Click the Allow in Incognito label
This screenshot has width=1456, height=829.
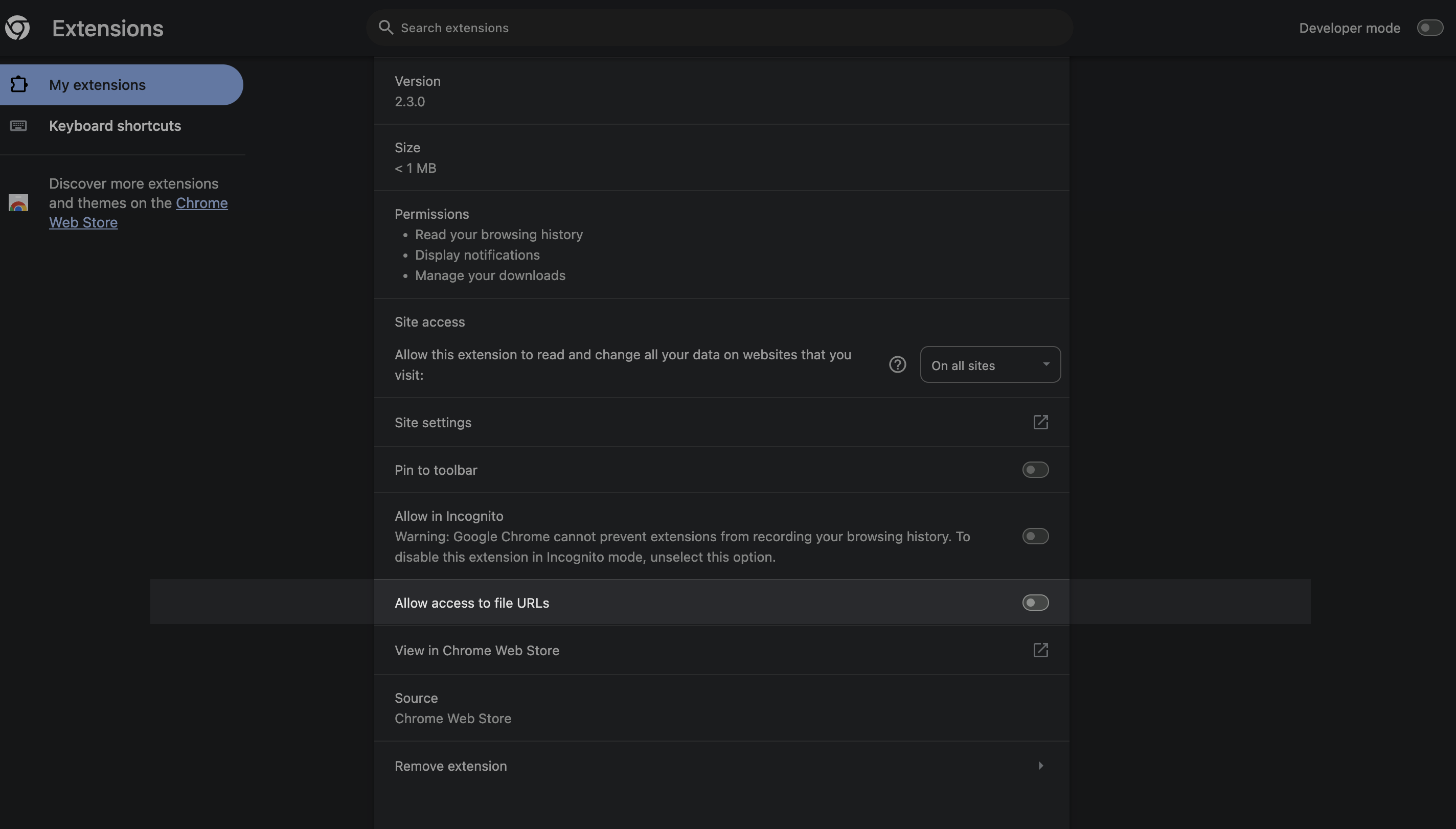tap(449, 516)
